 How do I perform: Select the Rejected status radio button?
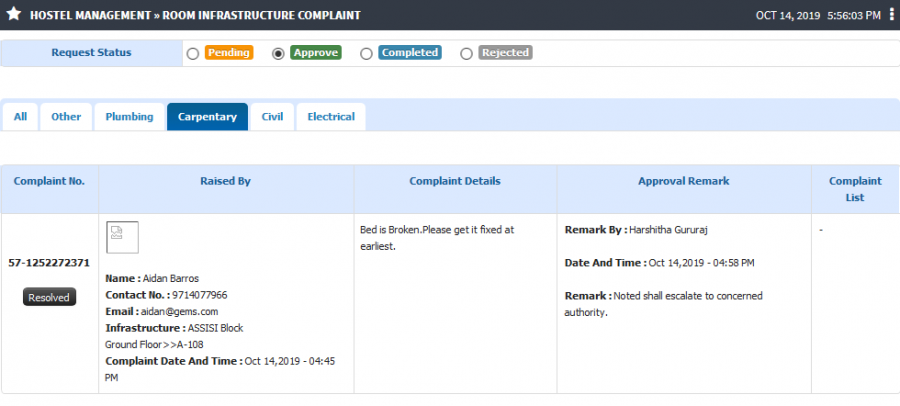(467, 54)
